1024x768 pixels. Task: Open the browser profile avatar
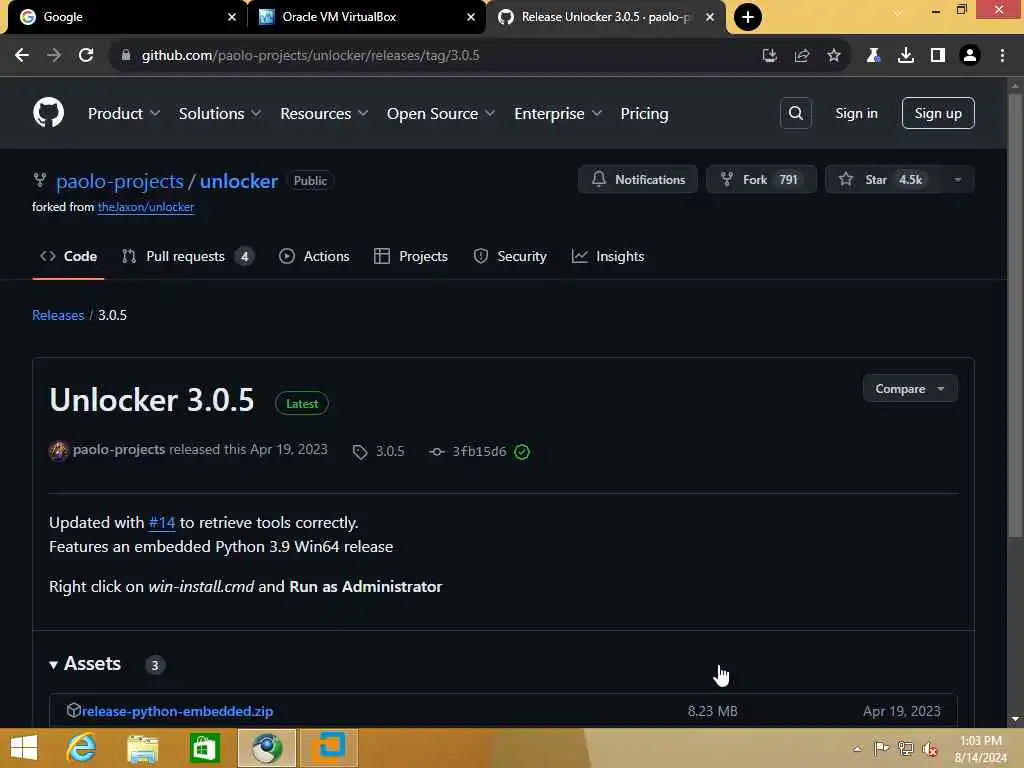tap(970, 56)
